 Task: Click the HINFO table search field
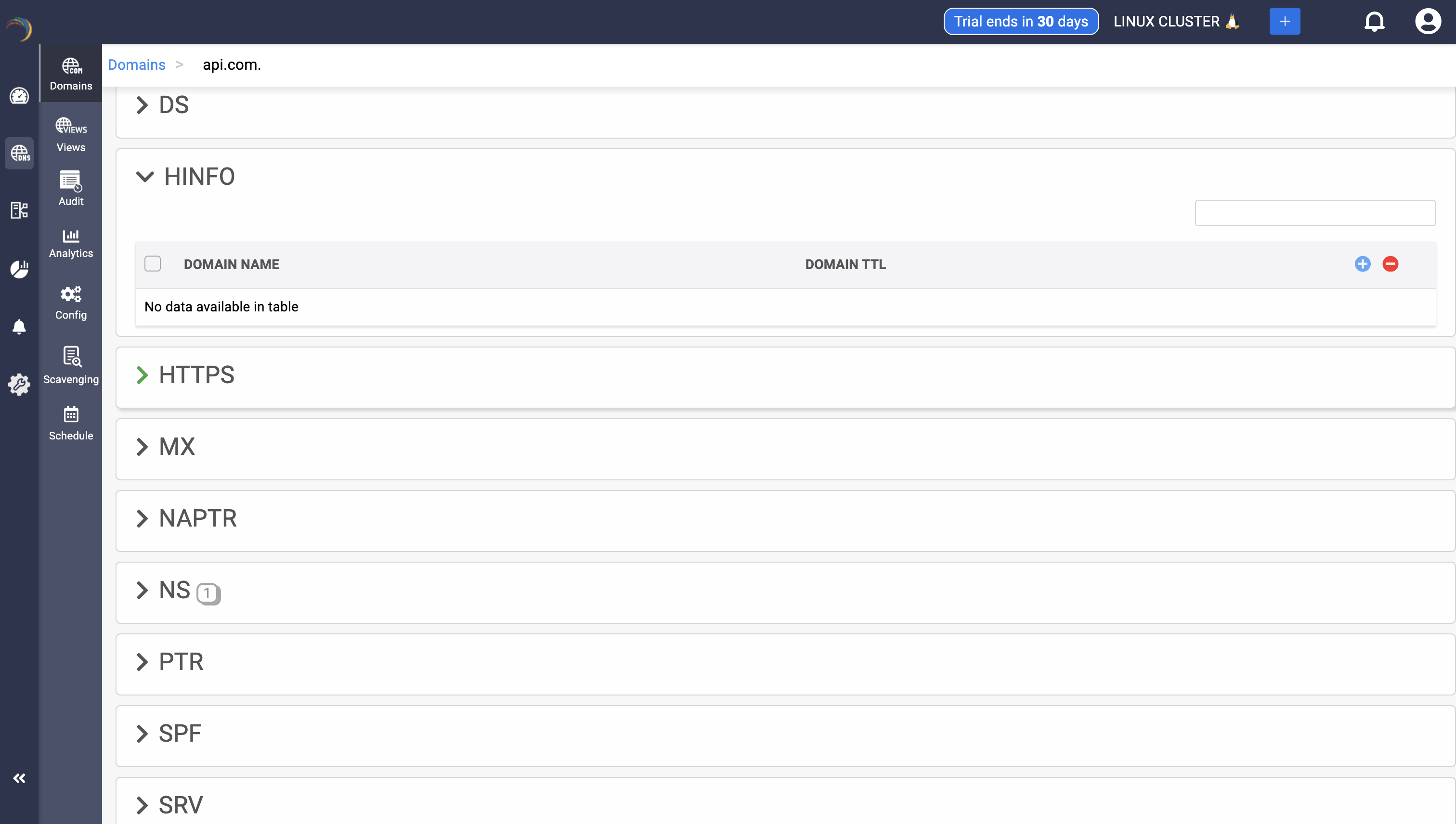point(1314,213)
